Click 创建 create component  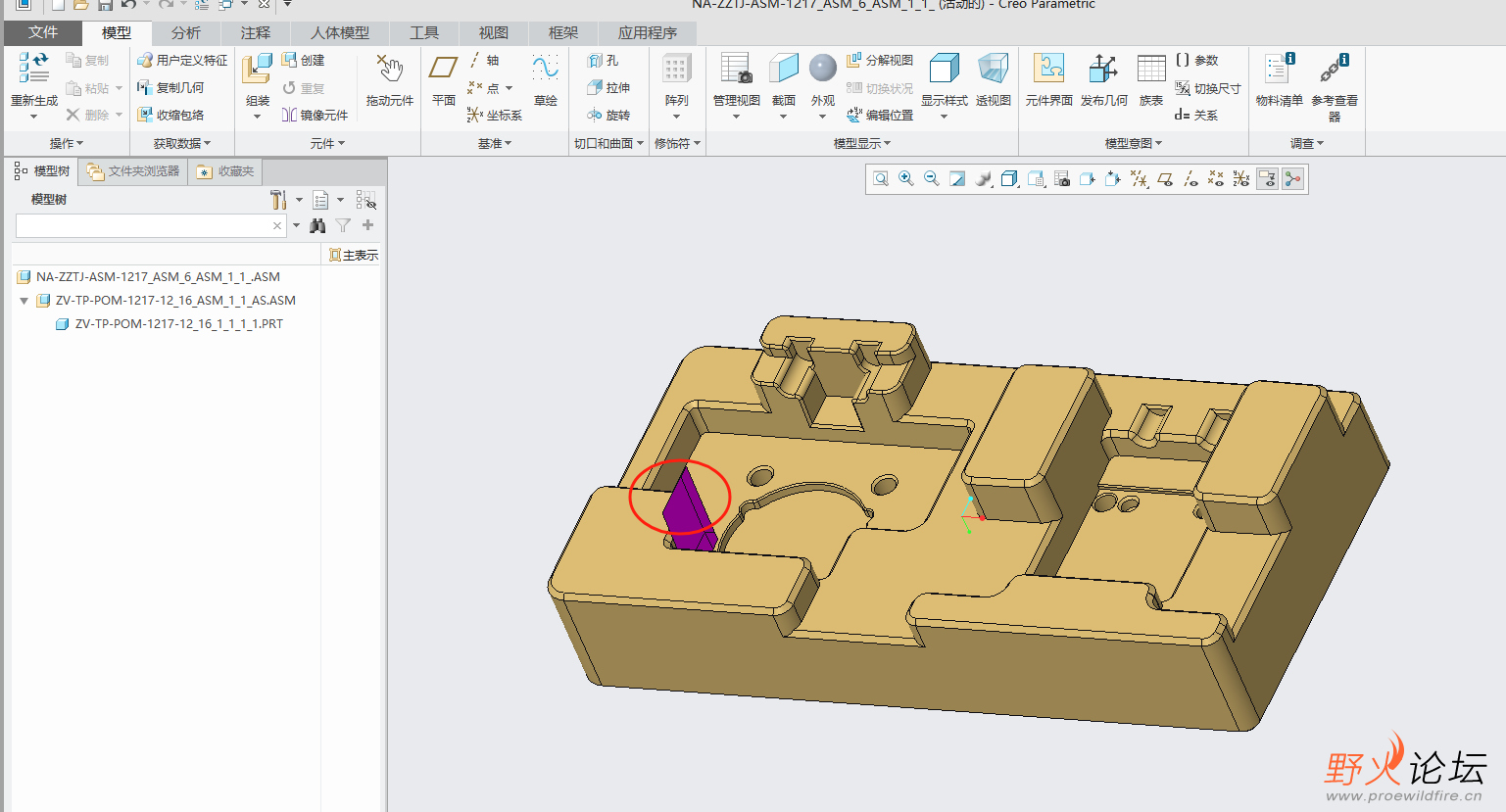point(304,61)
